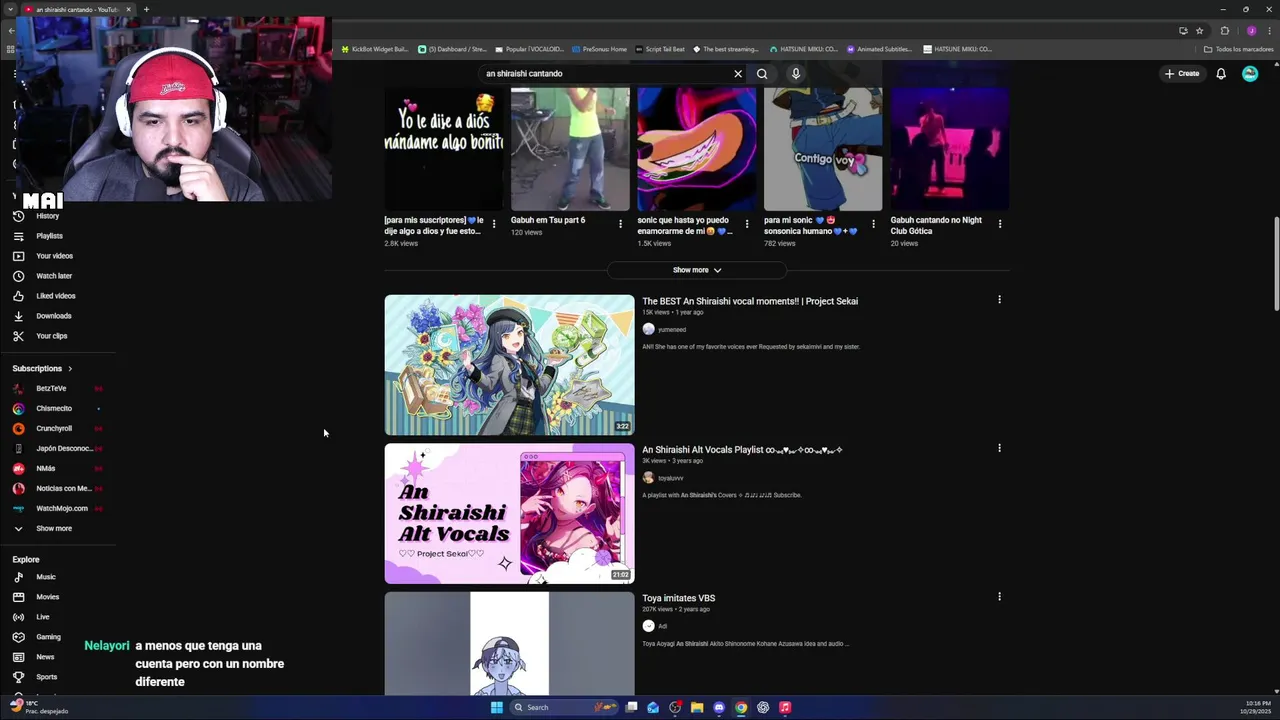The image size is (1280, 720).
Task: Click the magnifier search button
Action: pyautogui.click(x=762, y=74)
